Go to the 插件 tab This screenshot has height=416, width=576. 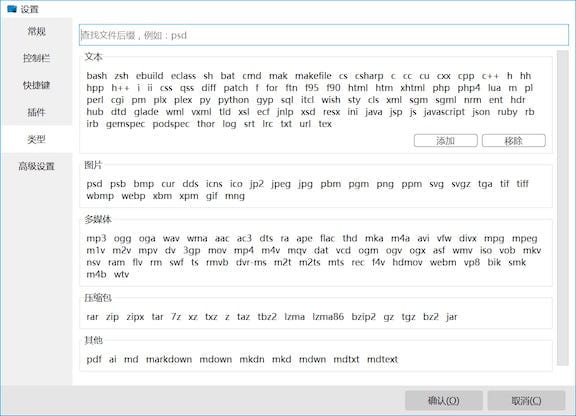coord(36,112)
